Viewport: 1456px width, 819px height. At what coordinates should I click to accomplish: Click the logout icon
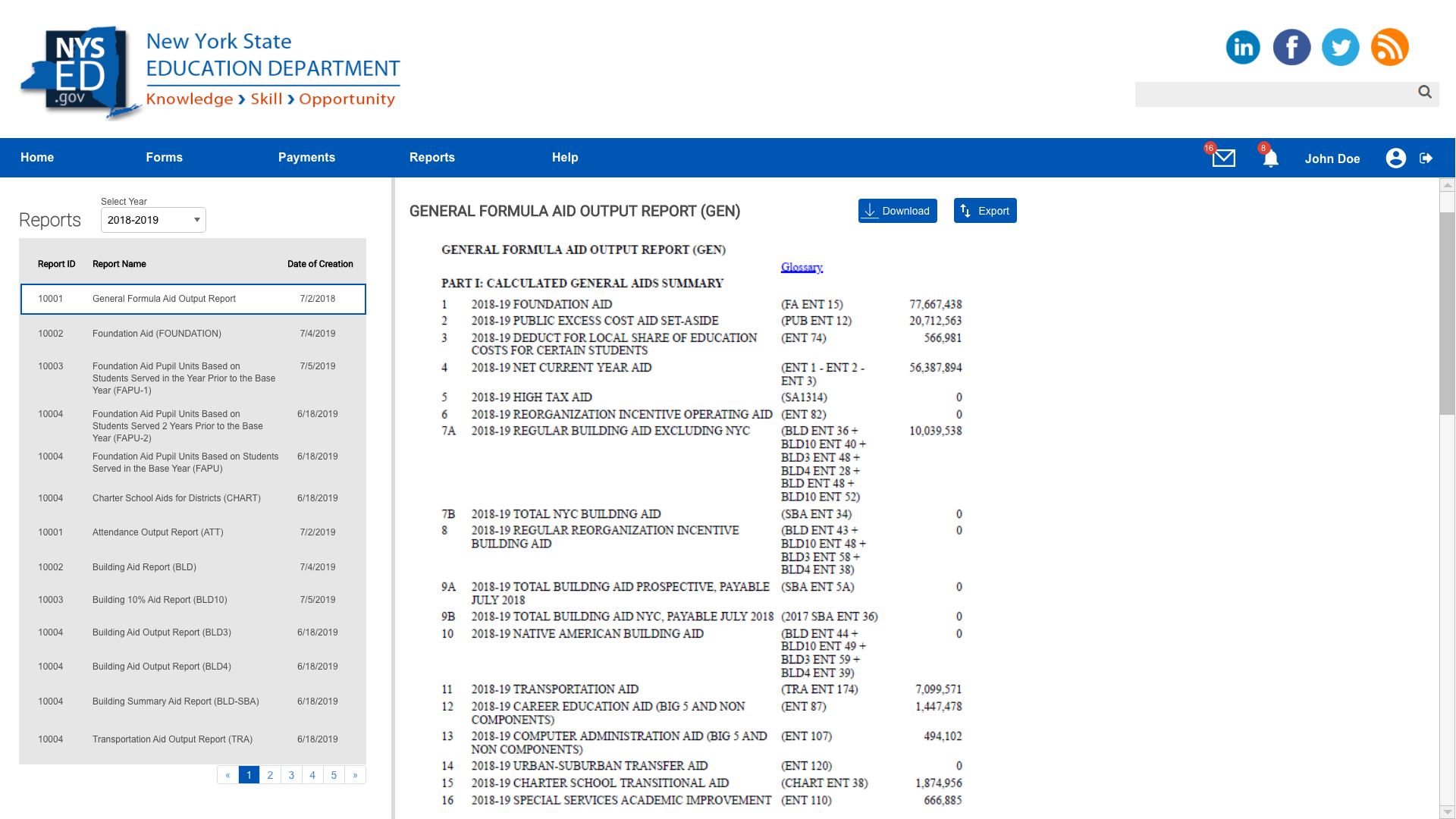pos(1426,158)
